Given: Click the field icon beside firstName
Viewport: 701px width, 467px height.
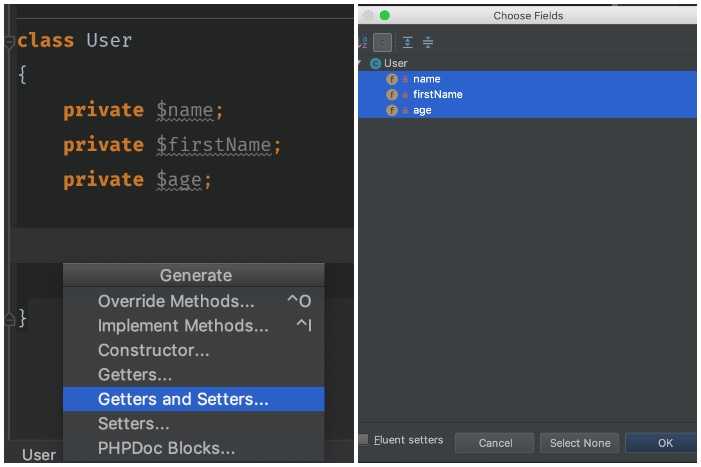Looking at the screenshot, I should pyautogui.click(x=392, y=95).
